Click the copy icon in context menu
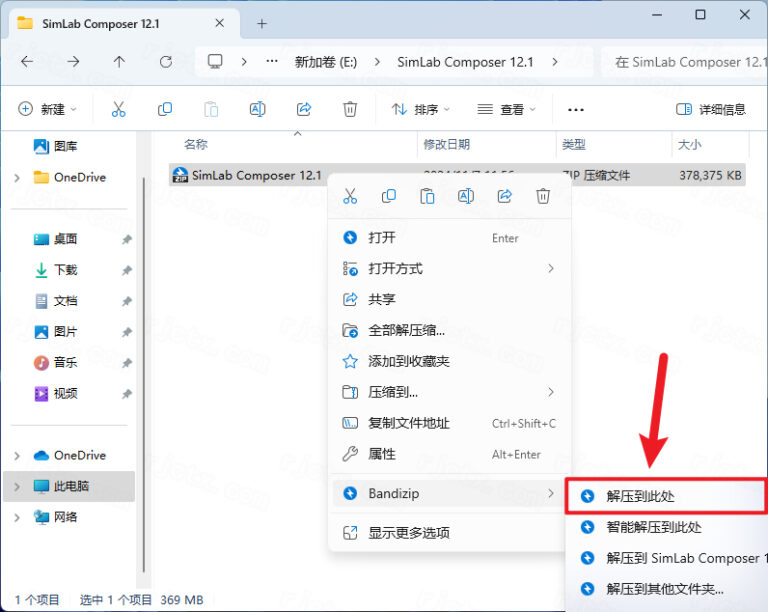The width and height of the screenshot is (768, 612). click(389, 196)
